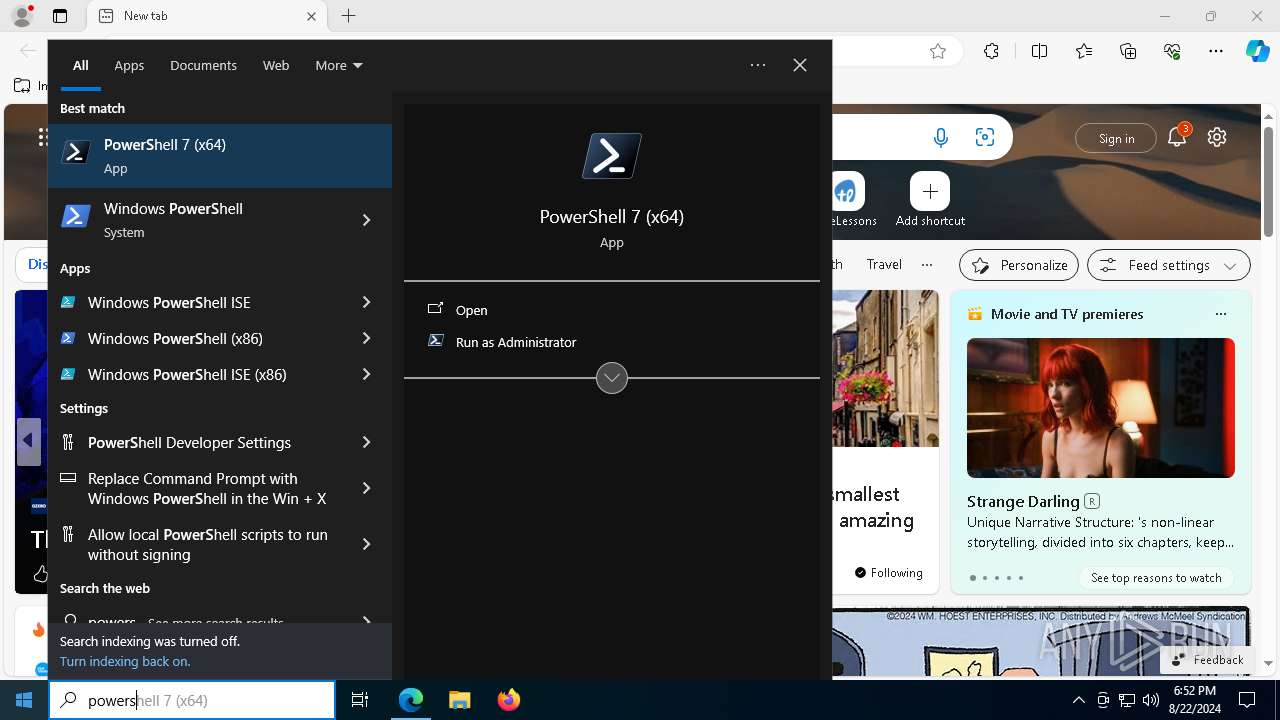Image resolution: width=1280 pixels, height=720 pixels.
Task: Expand Windows PowerShell ISE (x86) options arrow
Action: 367,374
